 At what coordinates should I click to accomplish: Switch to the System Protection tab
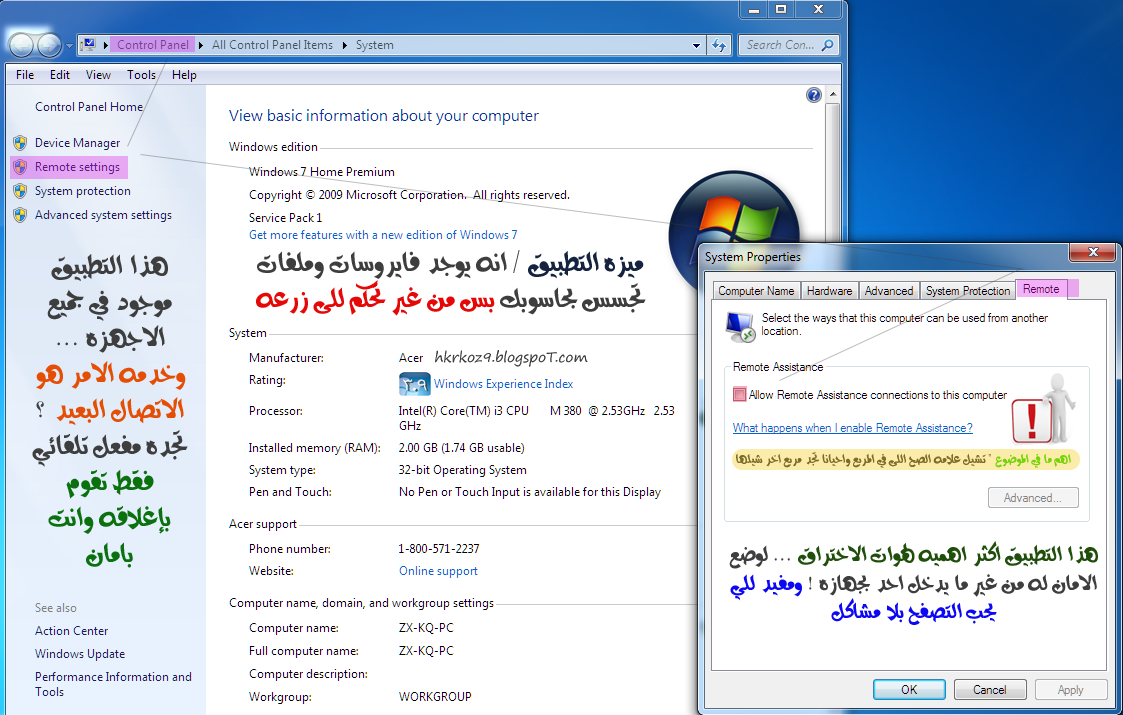pyautogui.click(x=968, y=291)
